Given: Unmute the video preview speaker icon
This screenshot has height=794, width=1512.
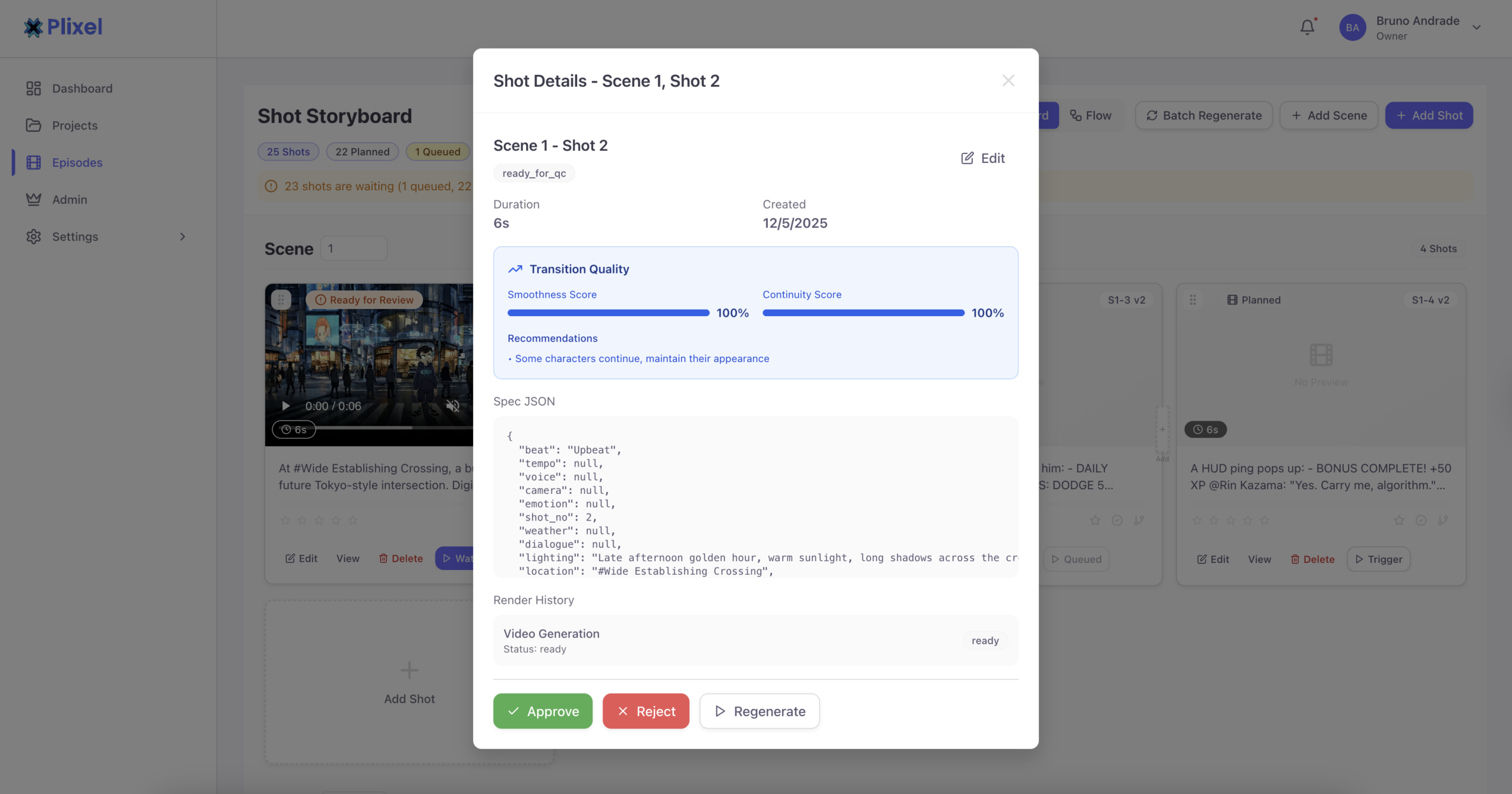Looking at the screenshot, I should tap(452, 406).
